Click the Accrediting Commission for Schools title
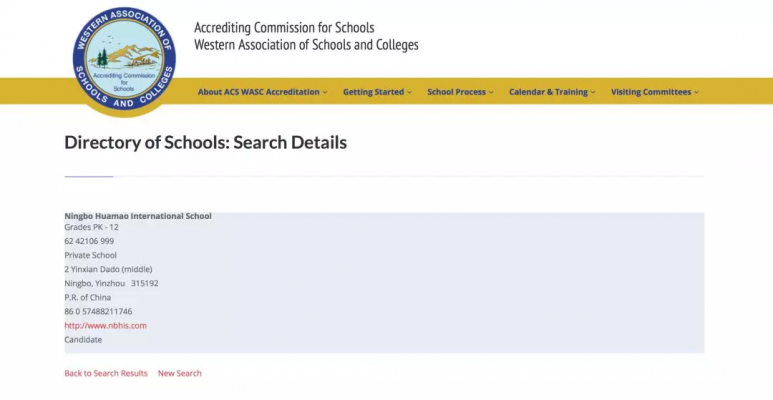773x400 pixels. pyautogui.click(x=284, y=27)
